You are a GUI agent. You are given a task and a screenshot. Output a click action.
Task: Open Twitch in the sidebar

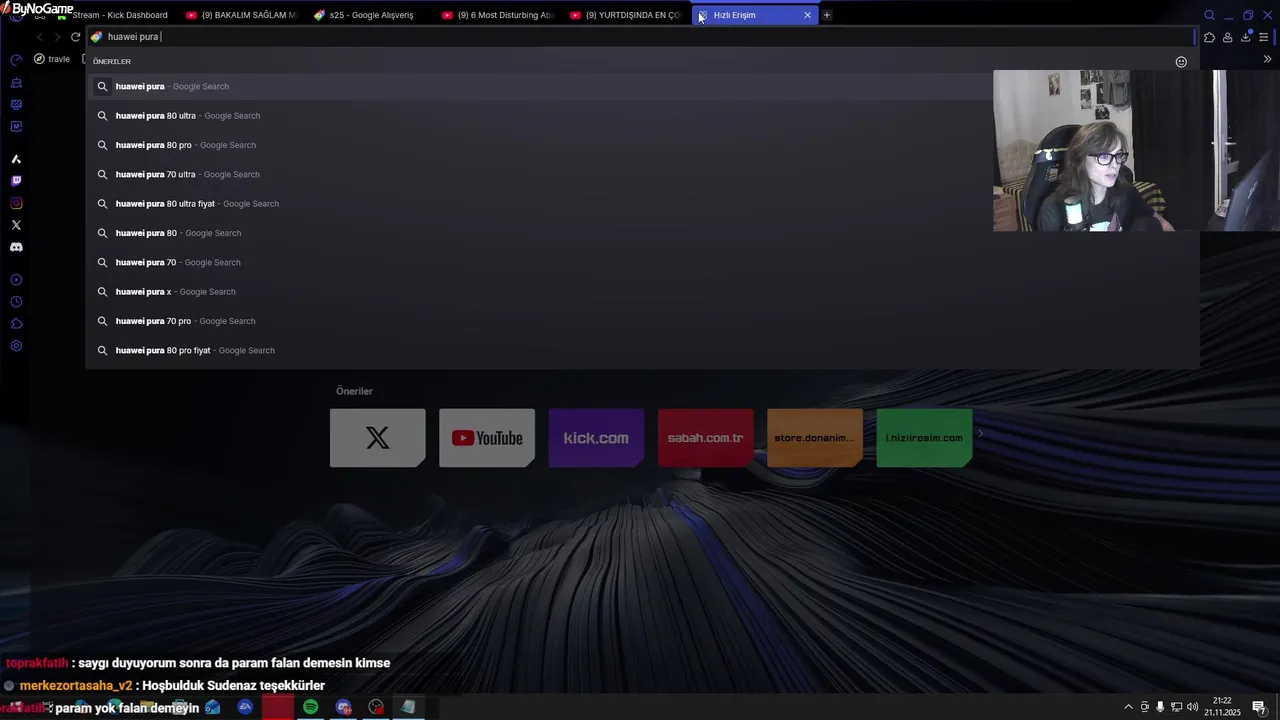tap(16, 181)
